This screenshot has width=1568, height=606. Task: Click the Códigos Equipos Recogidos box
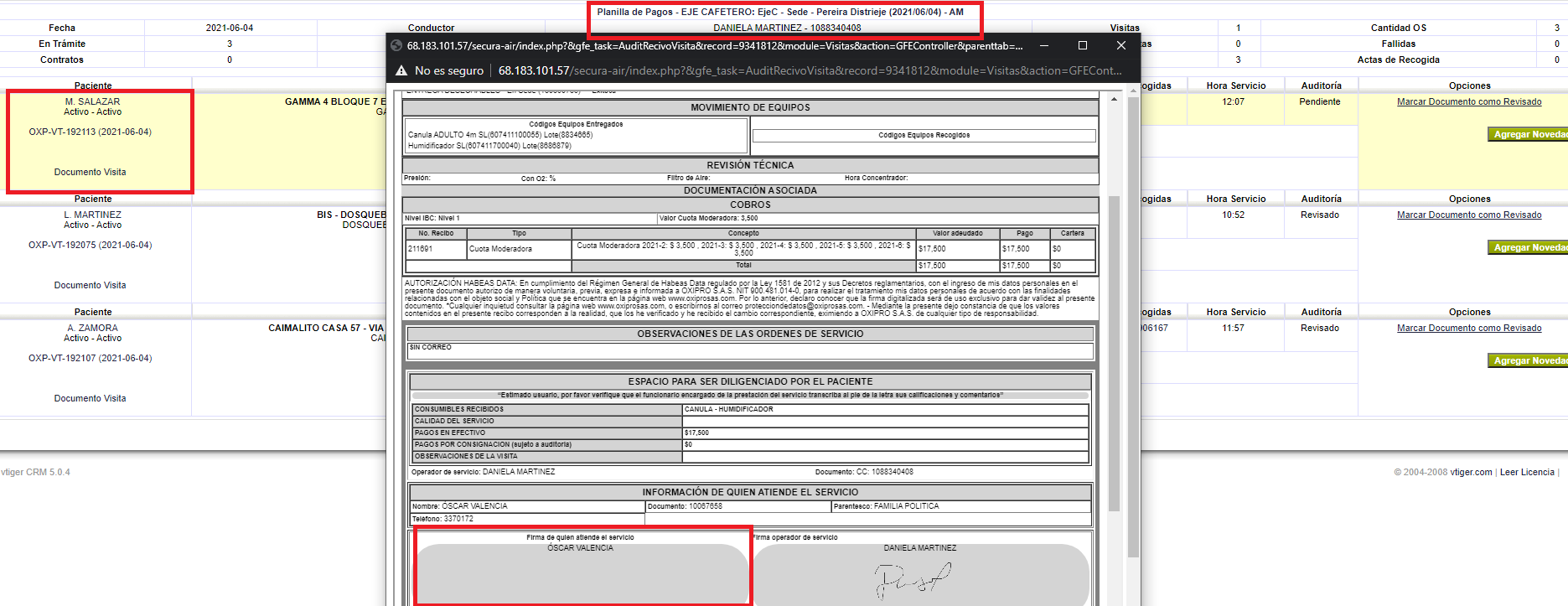(x=924, y=135)
